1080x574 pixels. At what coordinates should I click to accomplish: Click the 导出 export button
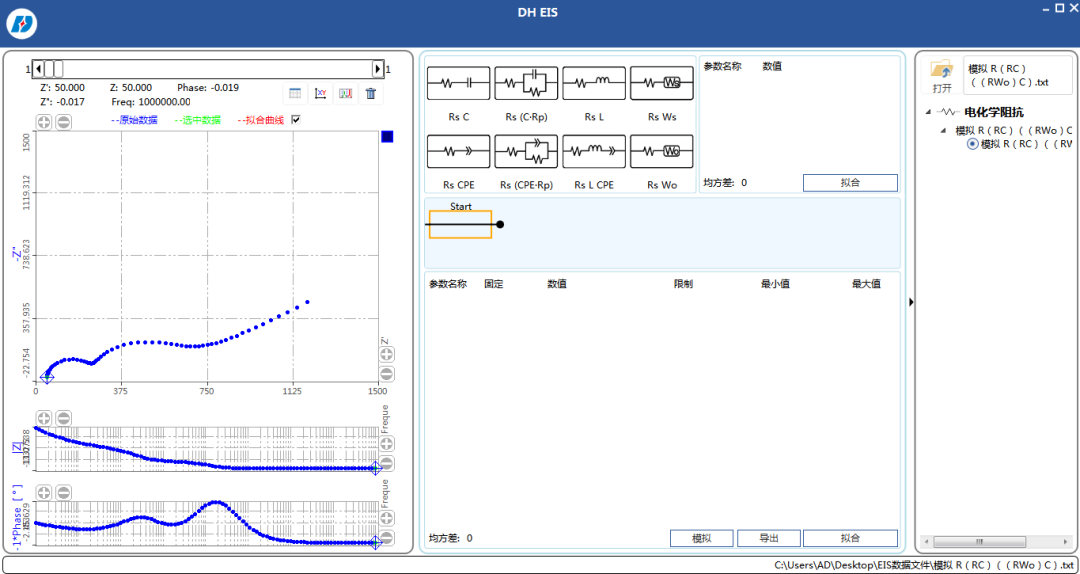[x=769, y=538]
